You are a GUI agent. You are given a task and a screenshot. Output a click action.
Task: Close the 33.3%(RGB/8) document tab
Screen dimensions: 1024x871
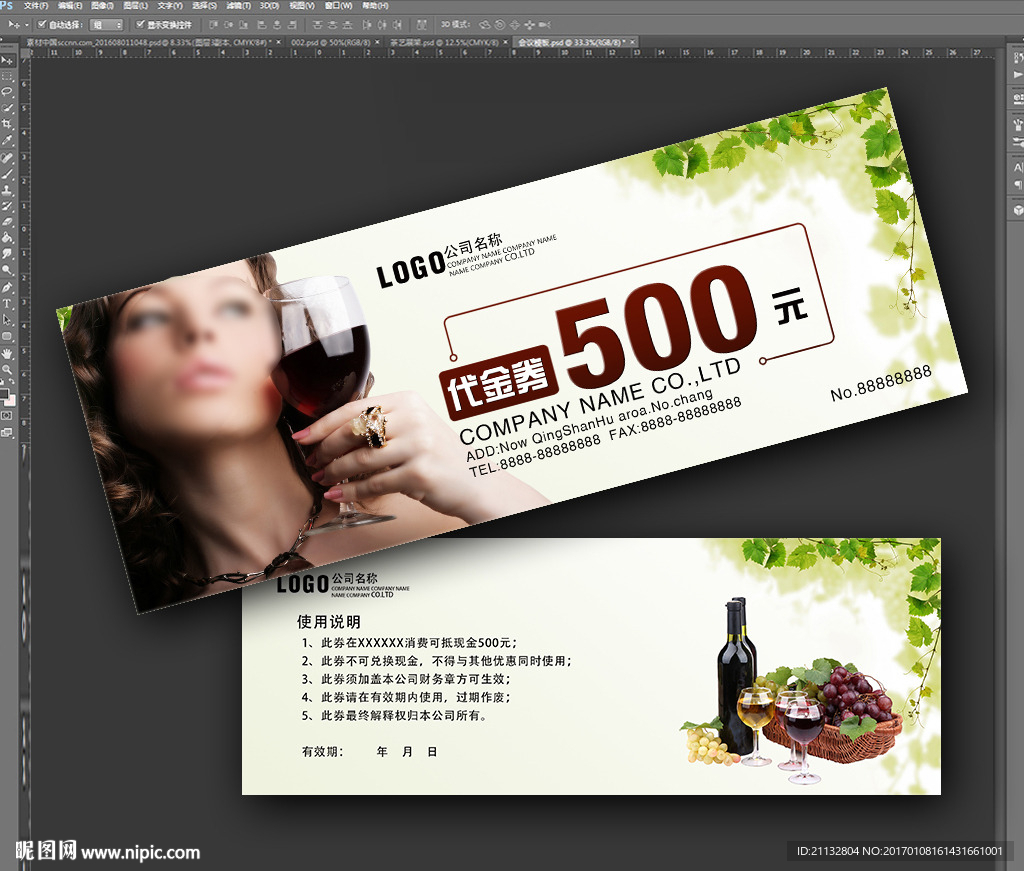pyautogui.click(x=632, y=42)
